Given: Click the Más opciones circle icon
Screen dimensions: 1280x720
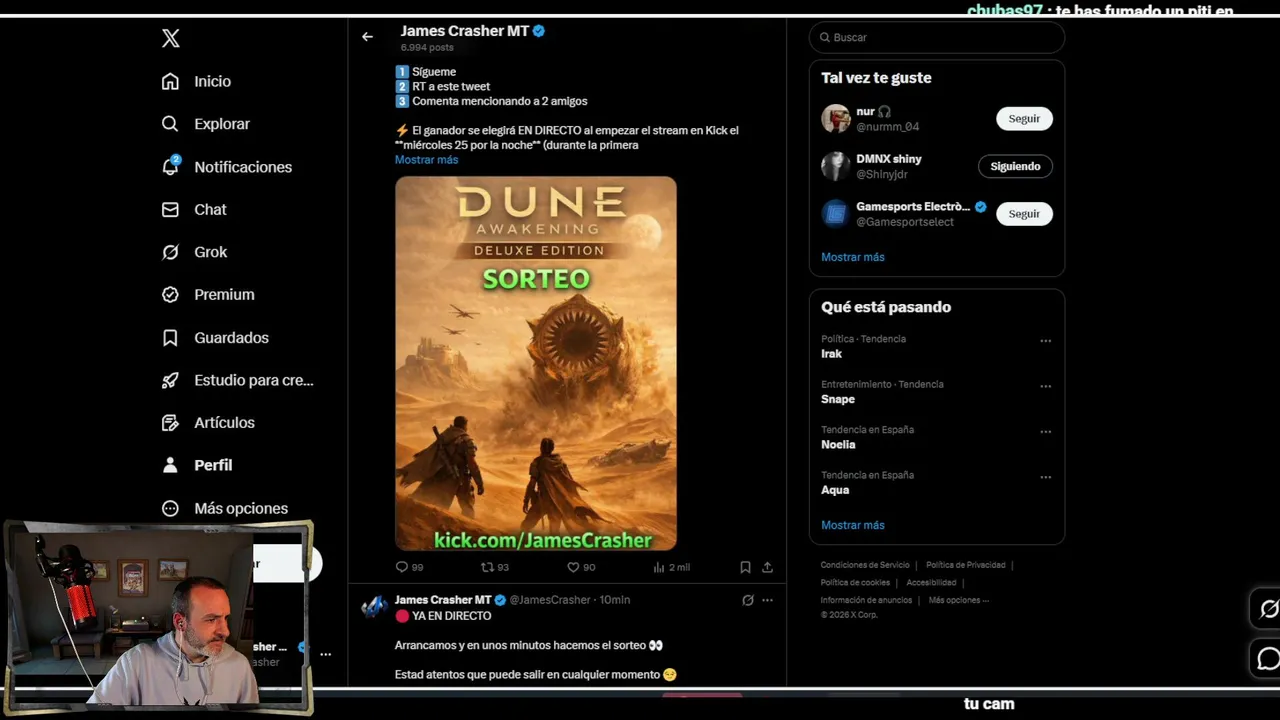Looking at the screenshot, I should [170, 508].
